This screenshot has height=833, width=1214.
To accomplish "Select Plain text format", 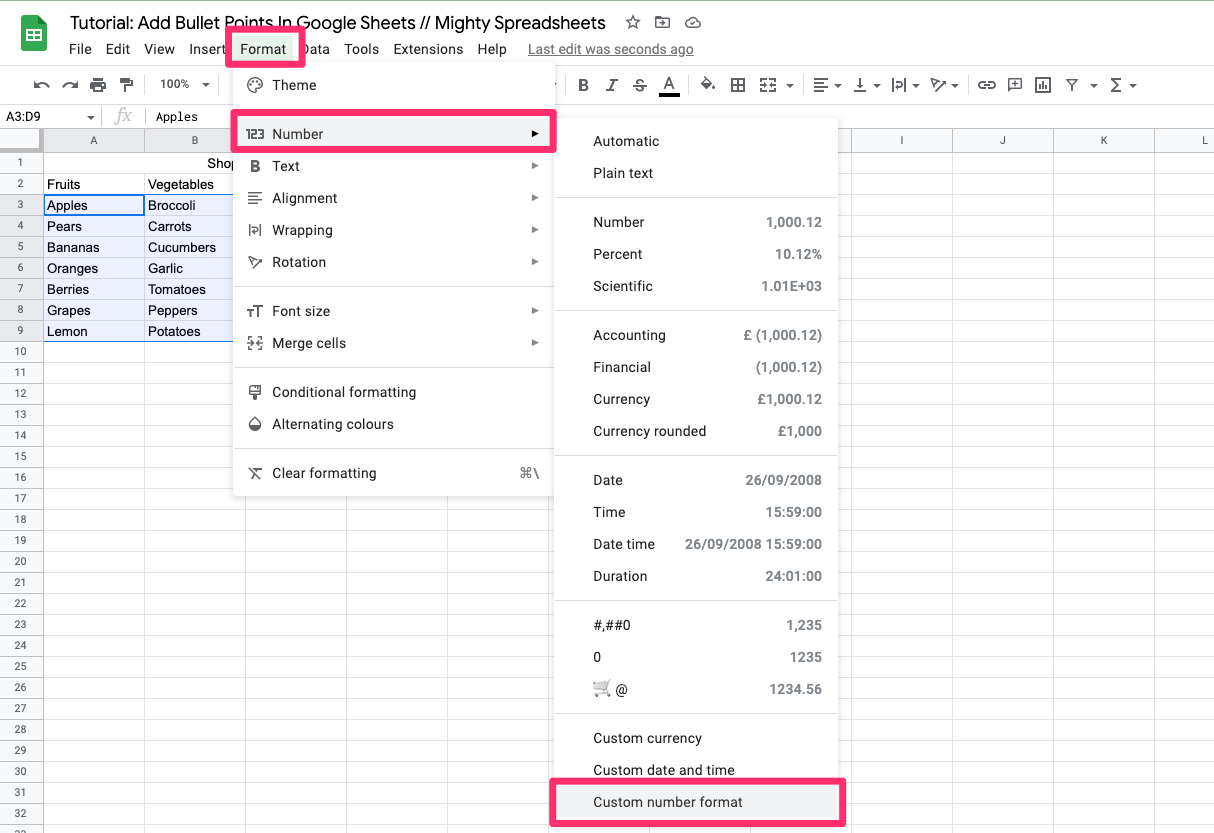I will tap(697, 173).
